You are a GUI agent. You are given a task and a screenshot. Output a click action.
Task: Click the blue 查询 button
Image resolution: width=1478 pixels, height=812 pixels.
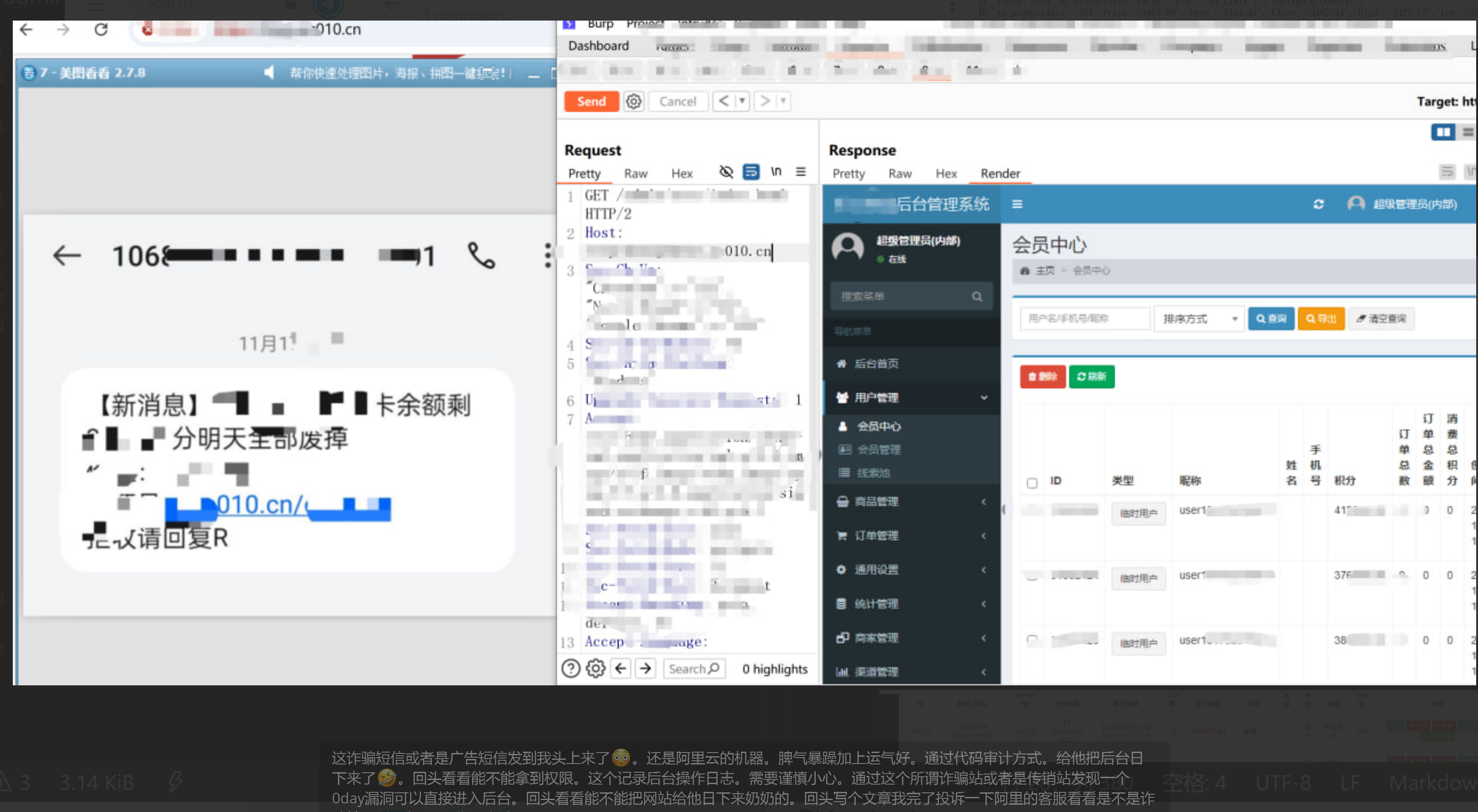pos(1271,318)
